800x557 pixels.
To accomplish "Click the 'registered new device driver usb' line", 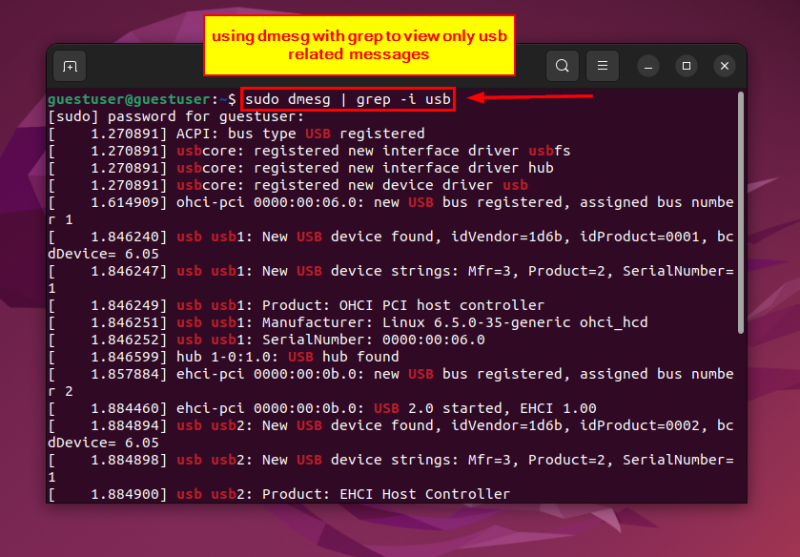I will pyautogui.click(x=288, y=185).
